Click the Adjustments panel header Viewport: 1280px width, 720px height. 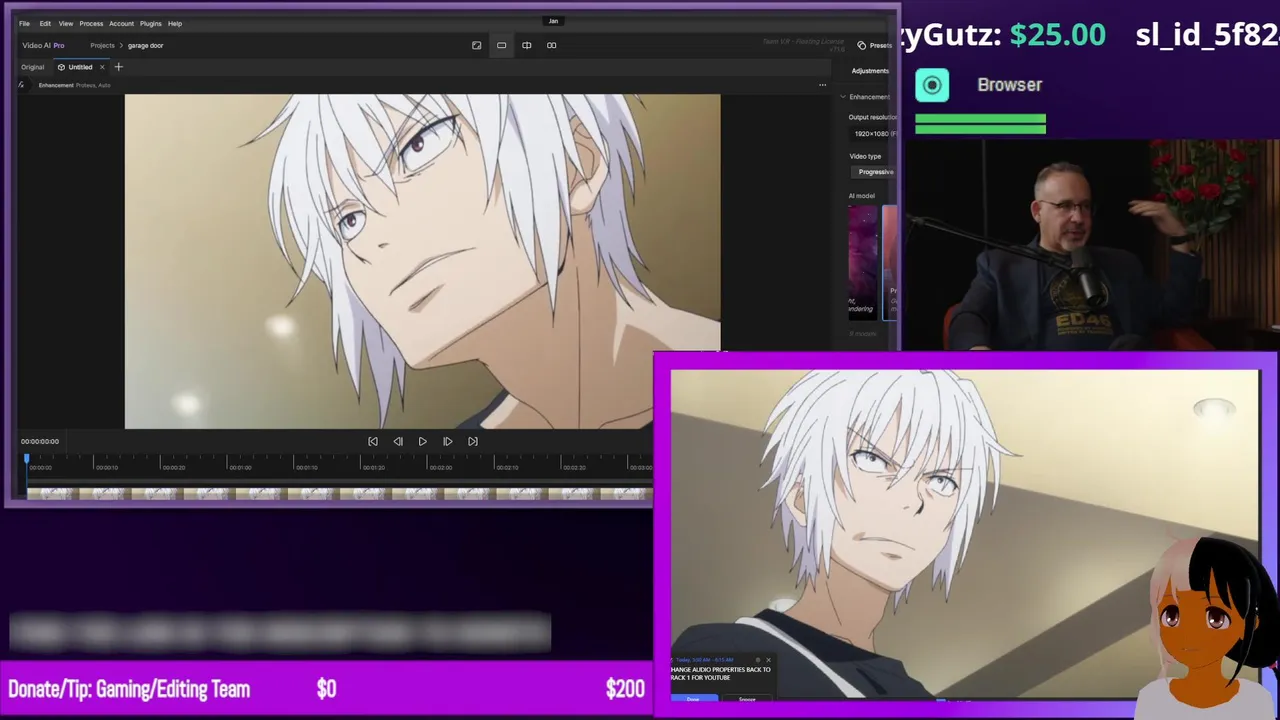(x=870, y=71)
